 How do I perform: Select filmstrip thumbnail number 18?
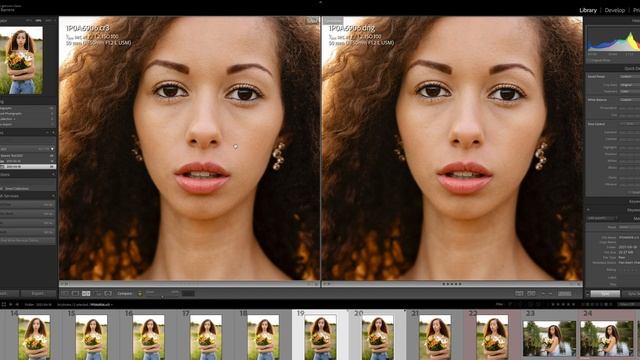[263, 337]
